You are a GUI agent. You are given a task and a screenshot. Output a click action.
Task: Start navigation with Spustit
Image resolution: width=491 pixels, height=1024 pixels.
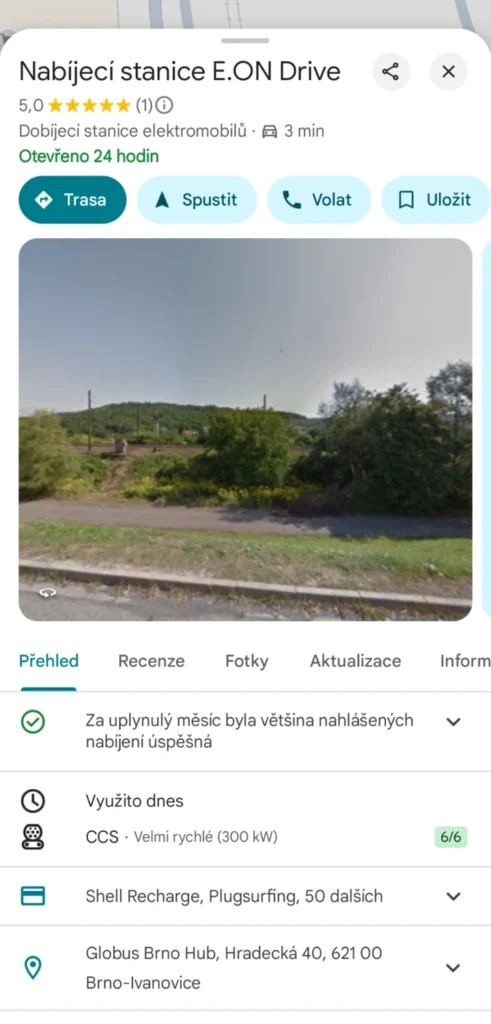click(197, 200)
